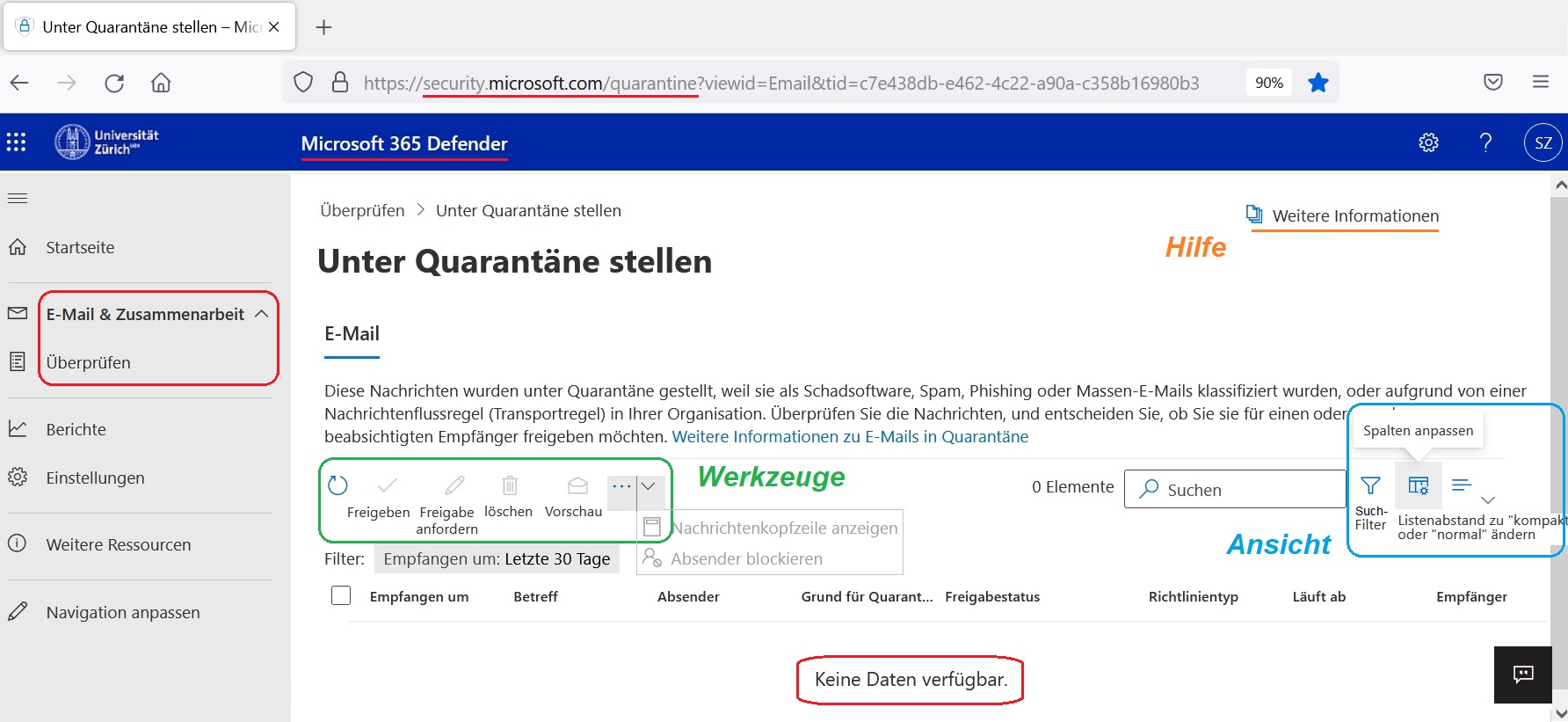The height and width of the screenshot is (722, 1568).
Task: Tick the select-all checkbox in header
Action: pyautogui.click(x=341, y=595)
